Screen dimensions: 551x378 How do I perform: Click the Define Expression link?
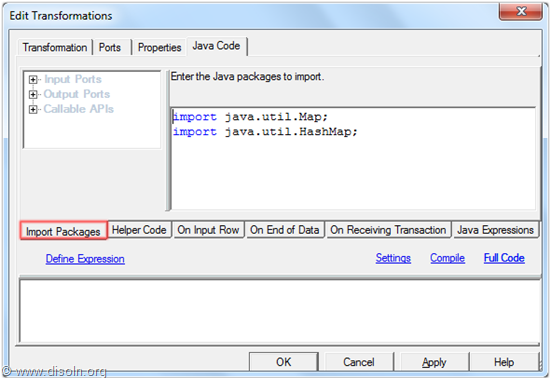pyautogui.click(x=85, y=259)
